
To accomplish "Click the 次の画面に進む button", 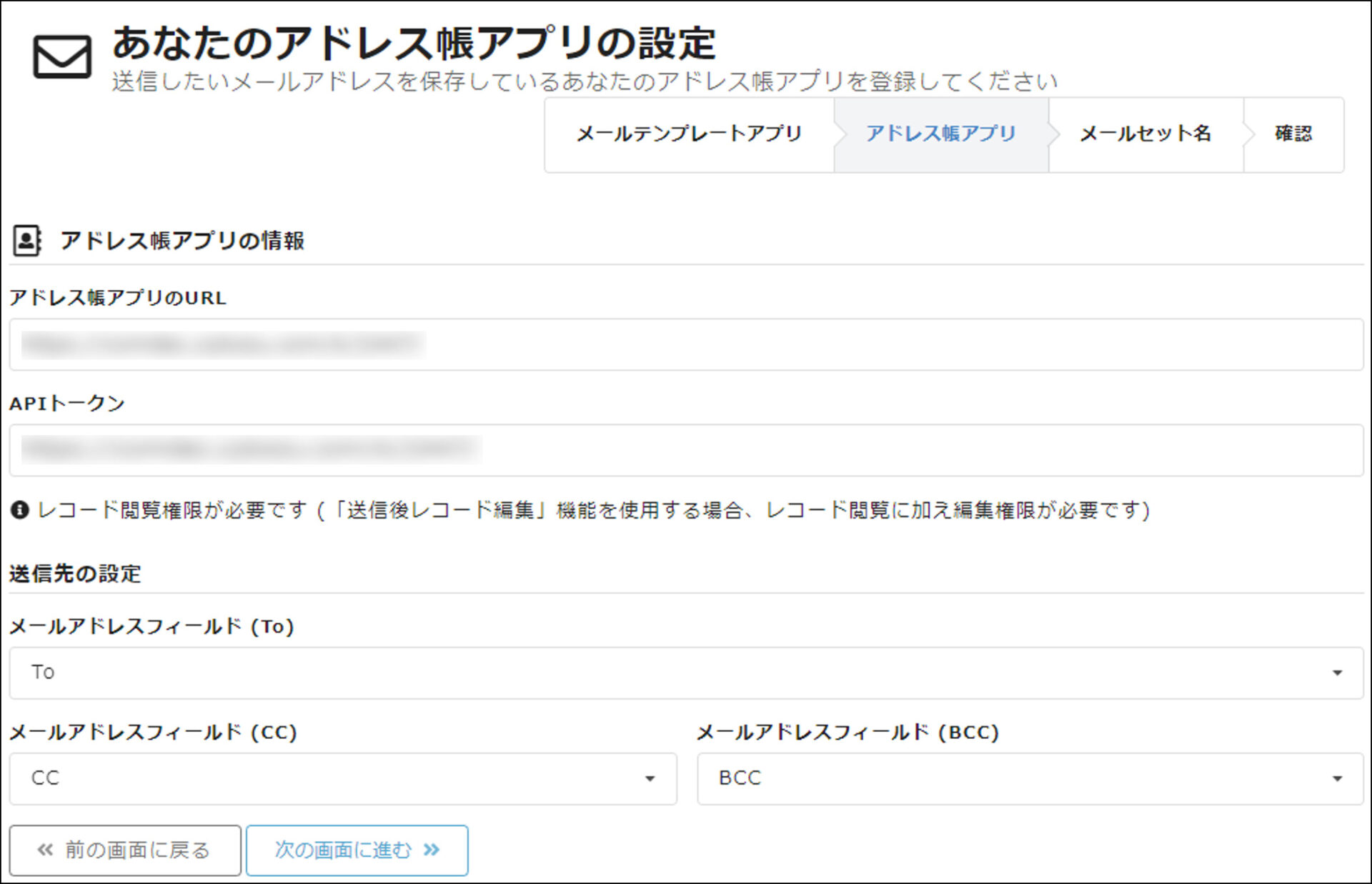I will click(357, 850).
